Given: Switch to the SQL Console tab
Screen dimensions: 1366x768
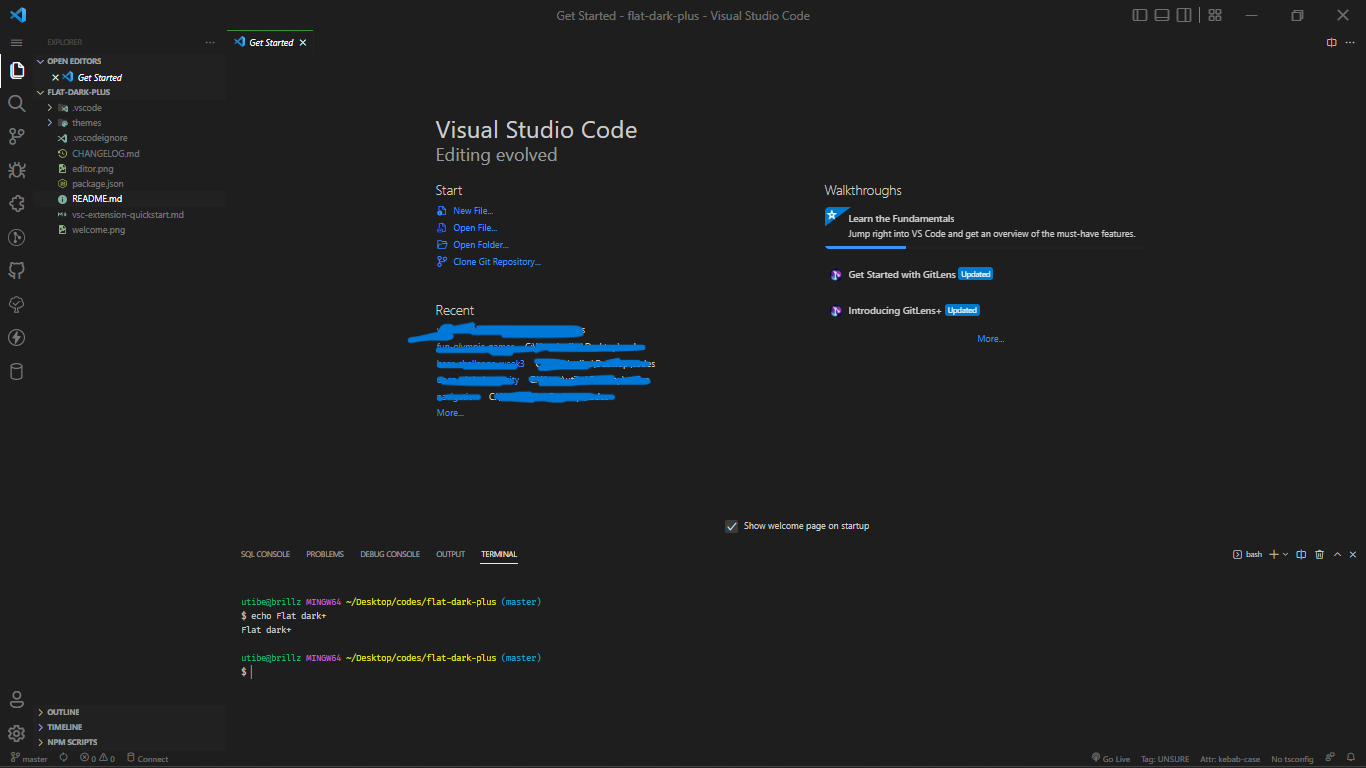Looking at the screenshot, I should tap(265, 554).
